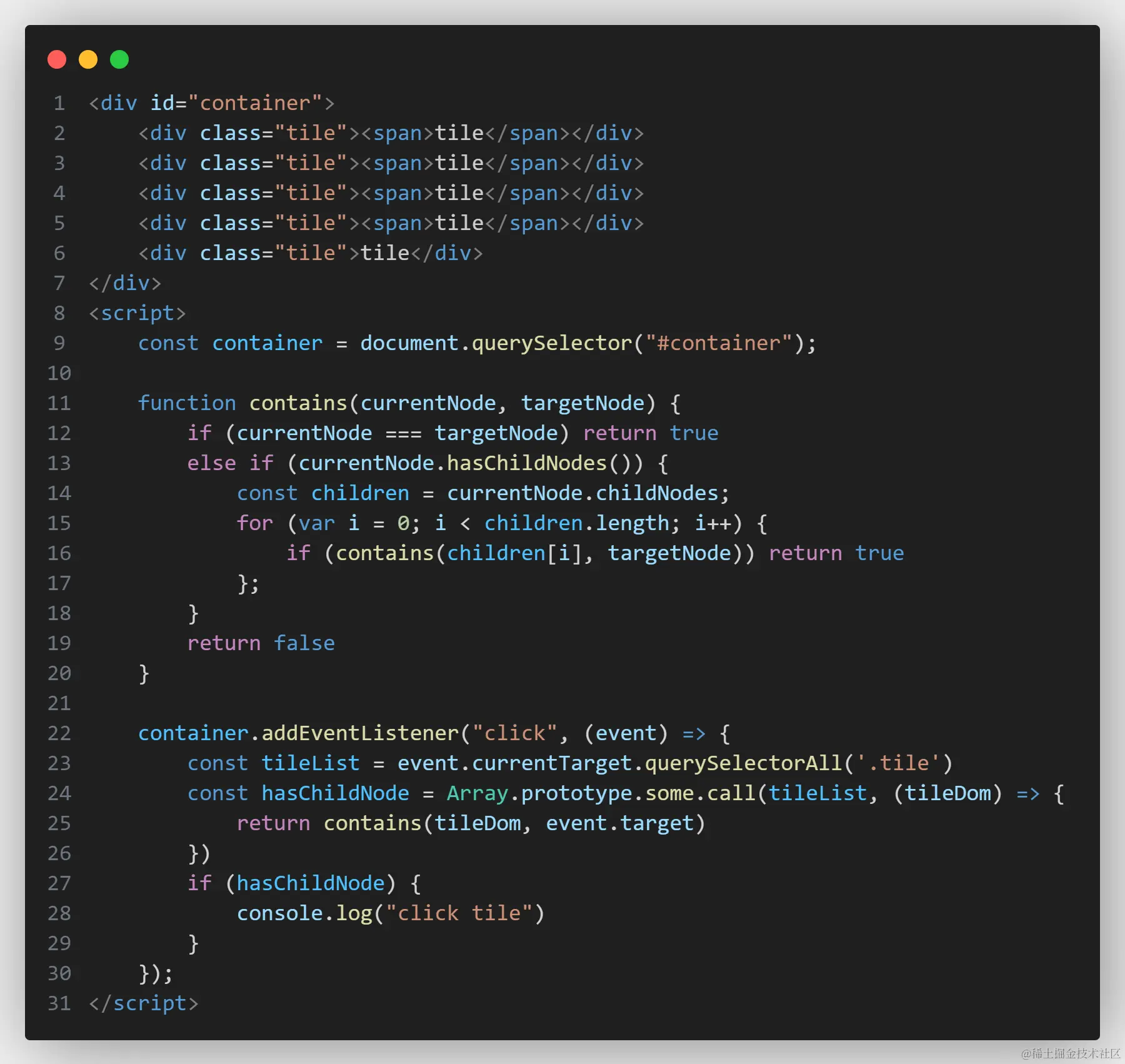Click the '"click"' string on line 22

pos(515,733)
